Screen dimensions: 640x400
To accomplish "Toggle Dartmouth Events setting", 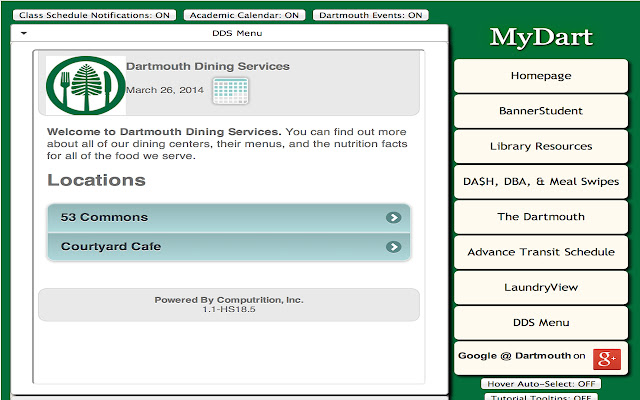I will 371,15.
